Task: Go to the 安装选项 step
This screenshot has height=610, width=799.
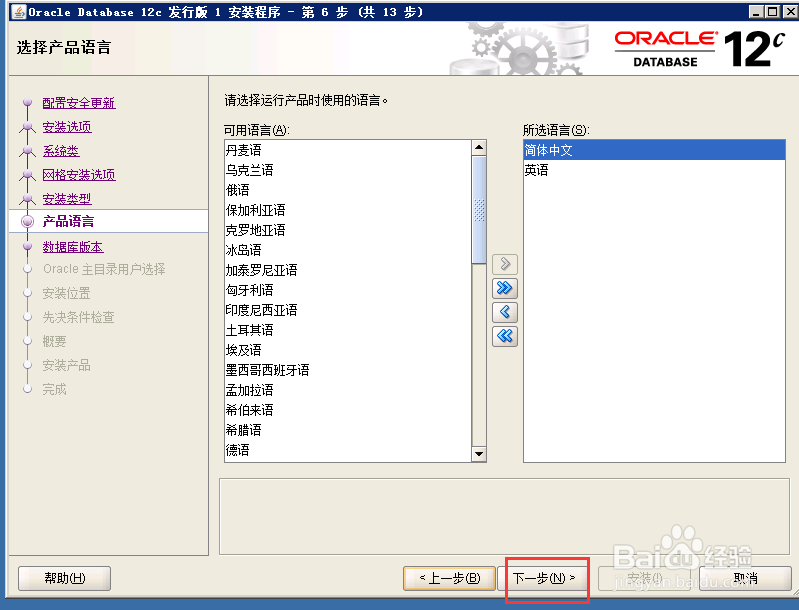Action: (x=67, y=126)
